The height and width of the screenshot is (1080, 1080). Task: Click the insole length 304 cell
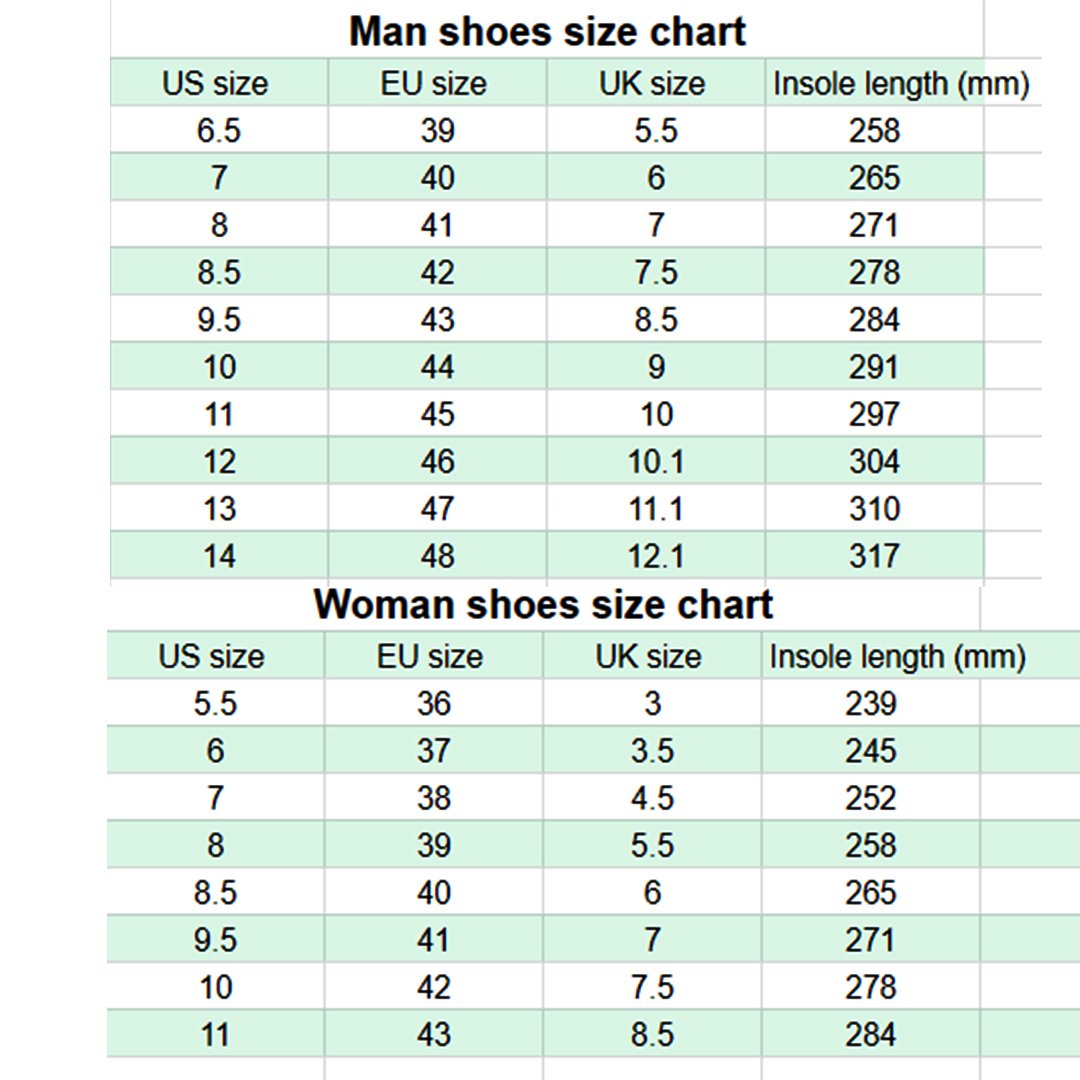874,462
